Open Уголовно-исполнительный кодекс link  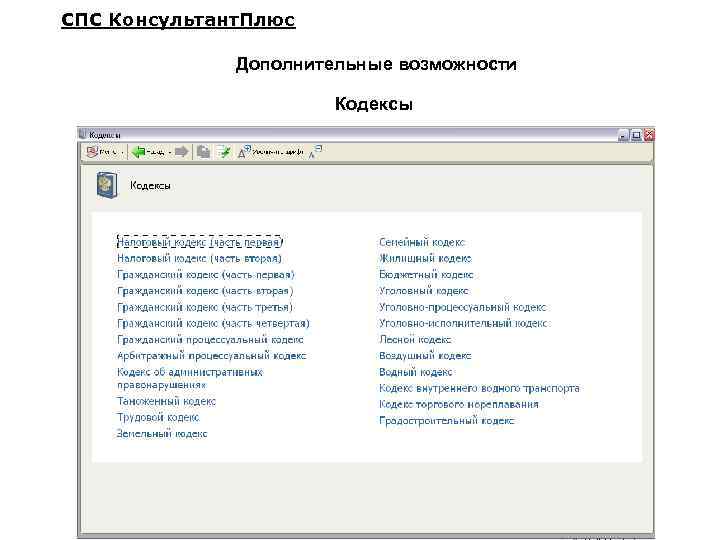click(x=464, y=323)
